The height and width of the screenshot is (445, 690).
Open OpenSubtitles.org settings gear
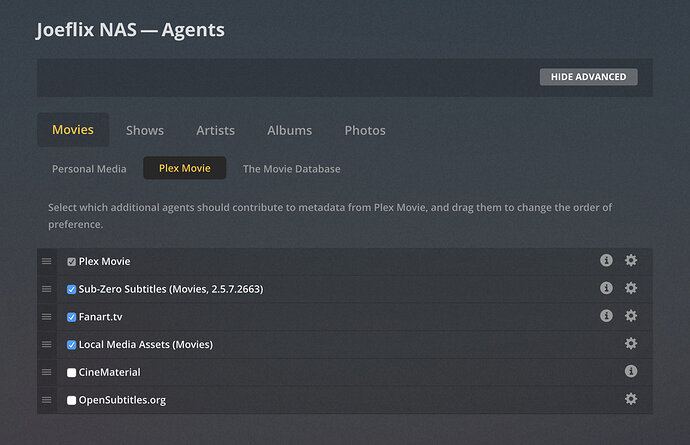[631, 399]
